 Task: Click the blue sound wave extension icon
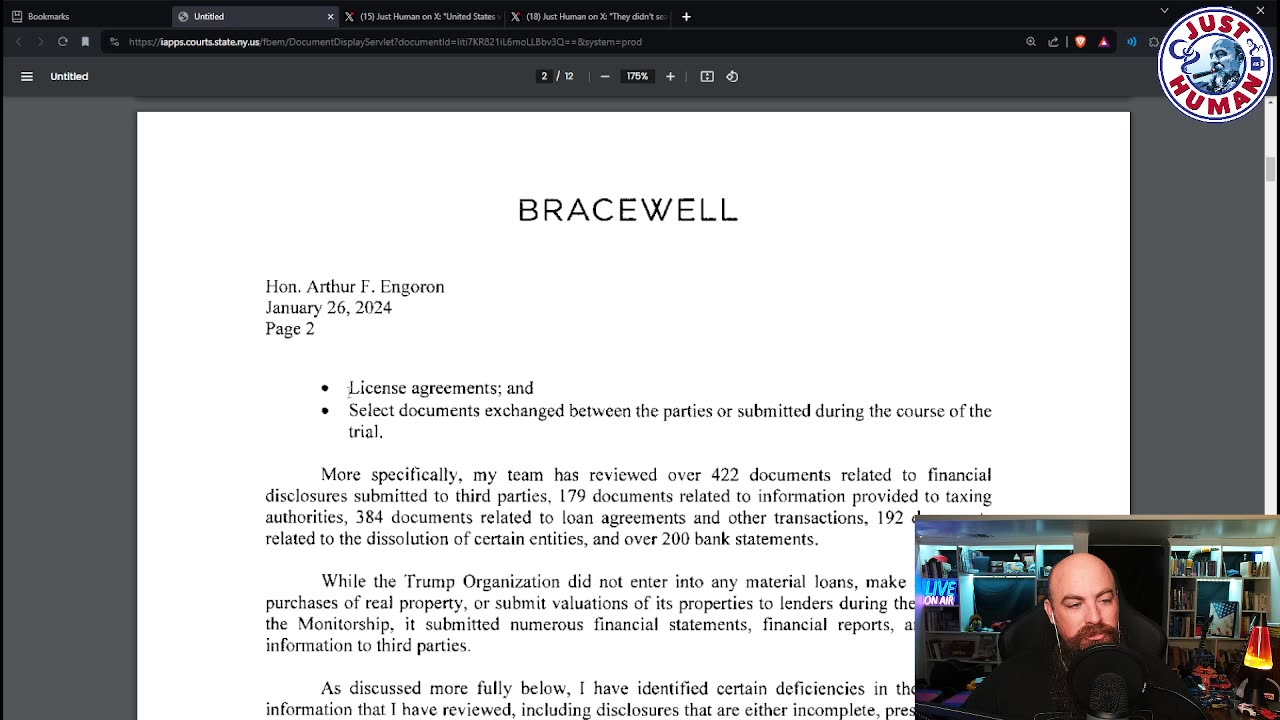(x=1132, y=42)
